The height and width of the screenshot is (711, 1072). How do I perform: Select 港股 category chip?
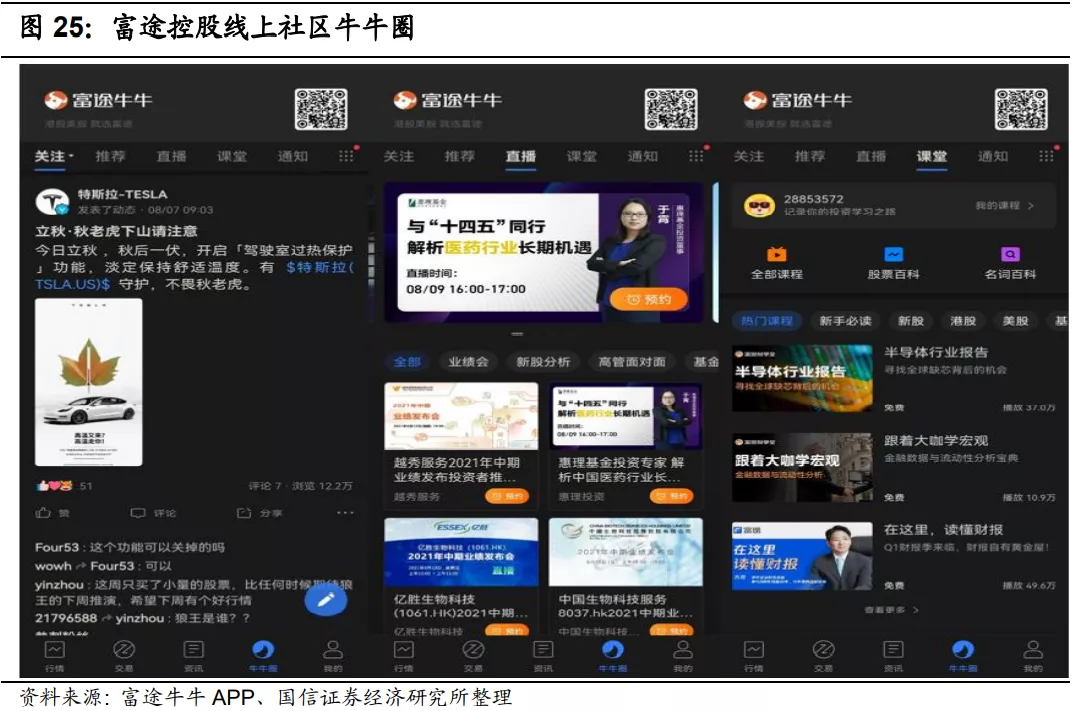point(963,321)
